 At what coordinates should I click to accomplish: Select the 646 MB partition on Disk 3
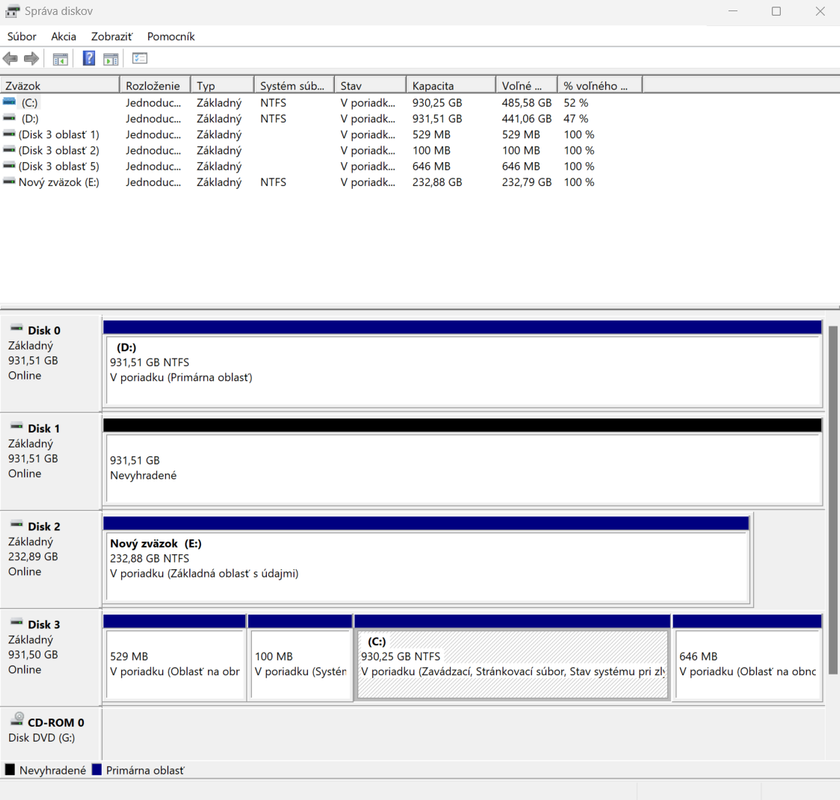[x=747, y=658]
